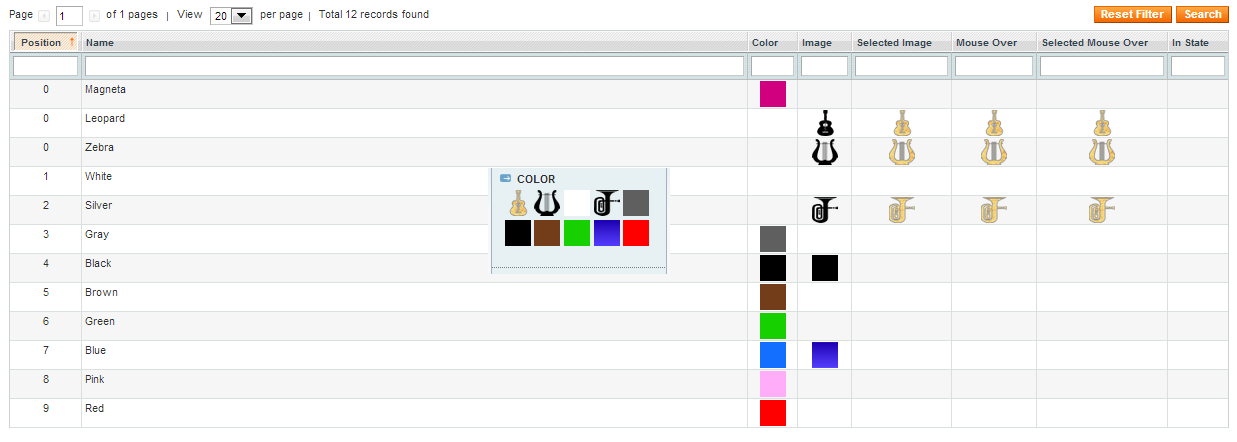Click the Mouse Over filter input
Viewport: 1237px width, 442px height.
tap(994, 66)
